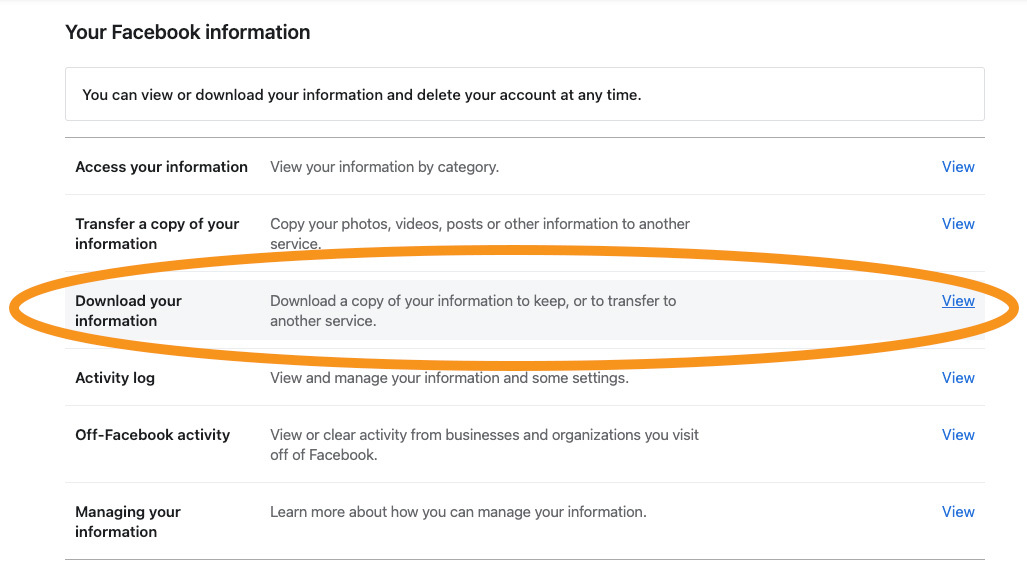Click 'Copy your photos, videos, posts' description text
Image resolution: width=1027 pixels, height=561 pixels.
[480, 224]
